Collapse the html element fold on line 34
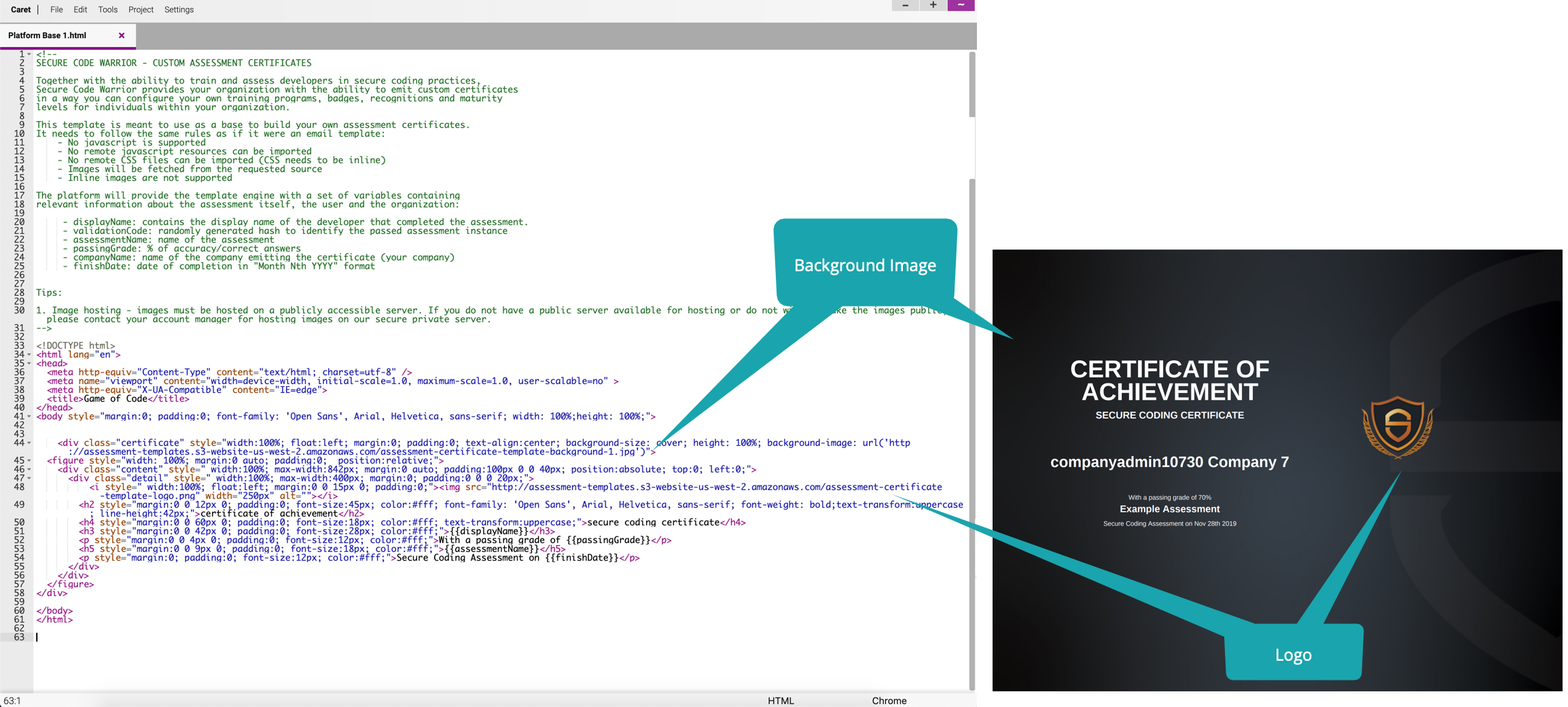Viewport: 1568px width, 707px height. tap(29, 354)
